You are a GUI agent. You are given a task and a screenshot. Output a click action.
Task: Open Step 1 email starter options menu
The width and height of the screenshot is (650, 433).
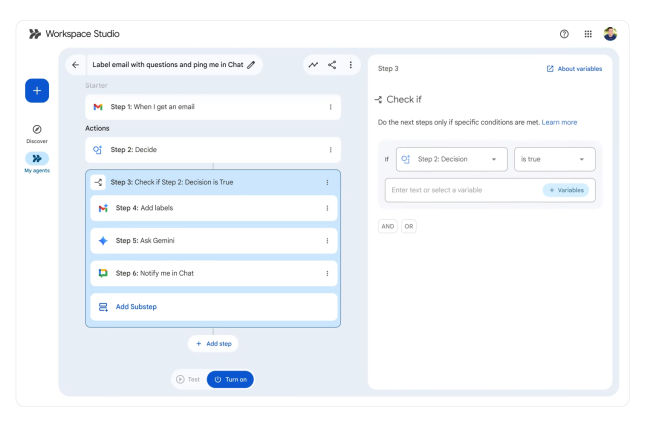(x=330, y=107)
